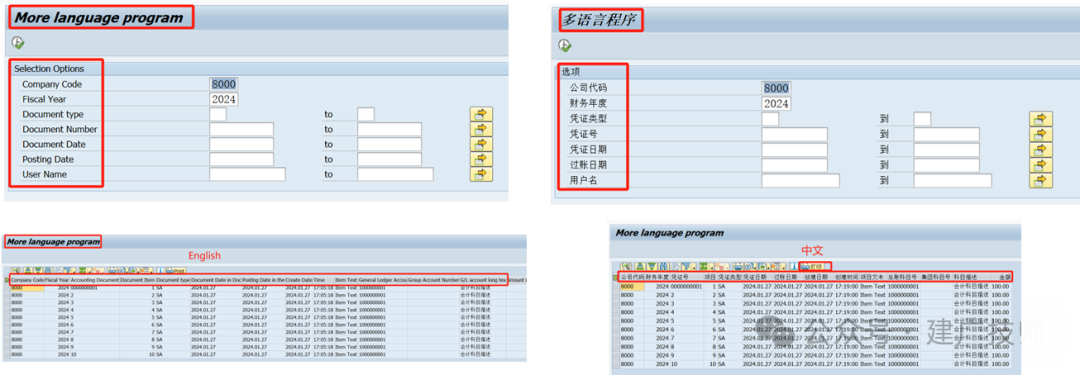Open multiple selection arrow for 过账日期
This screenshot has height=375, width=1080.
pos(1041,165)
